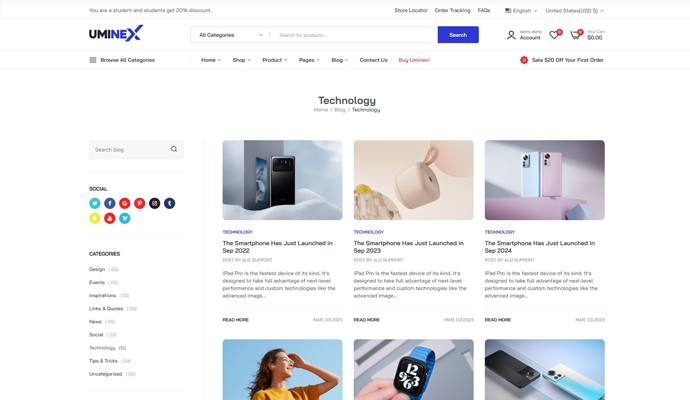Open the shopping cart icon
Viewport: 690px width, 400px height.
575,35
